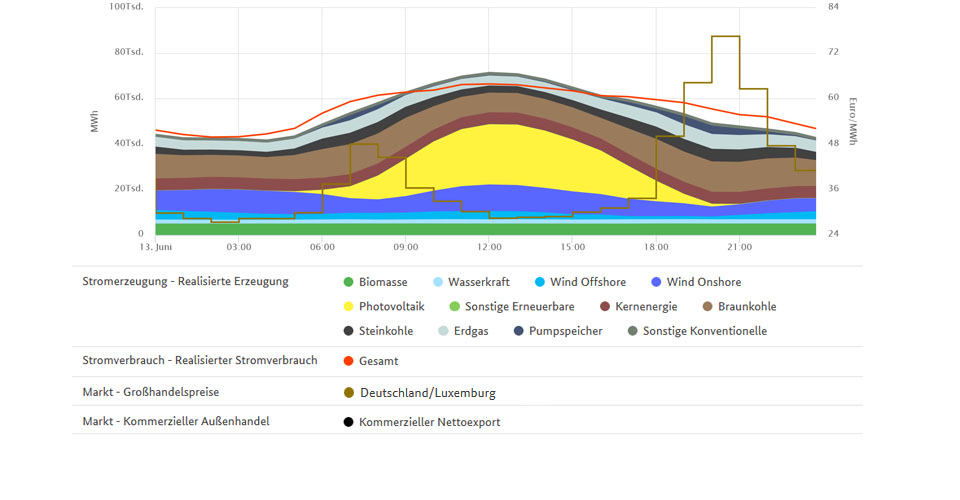Toggle Deutschland/Luxemburg price series

coord(348,393)
